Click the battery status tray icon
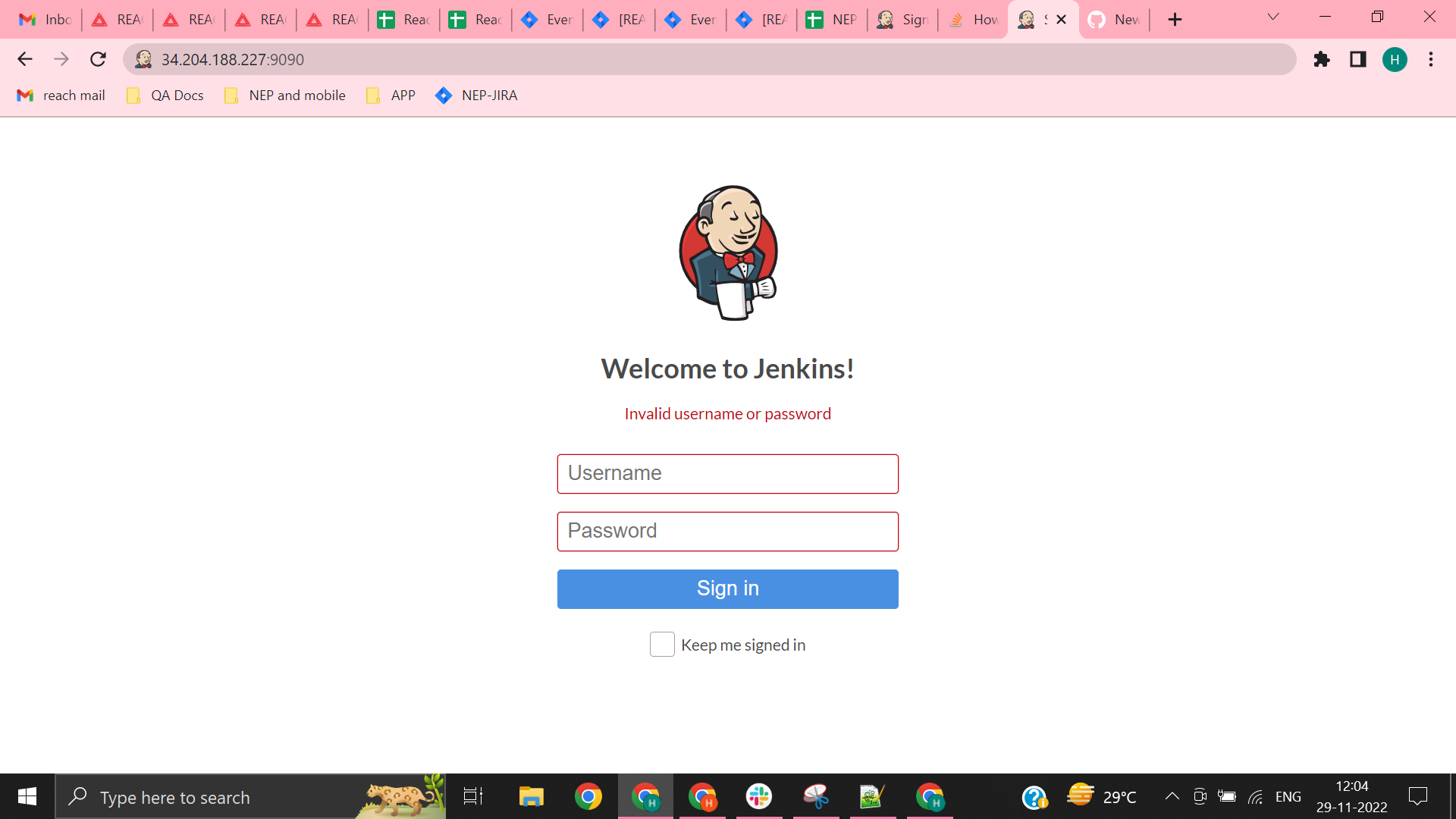The height and width of the screenshot is (819, 1456). click(1227, 796)
